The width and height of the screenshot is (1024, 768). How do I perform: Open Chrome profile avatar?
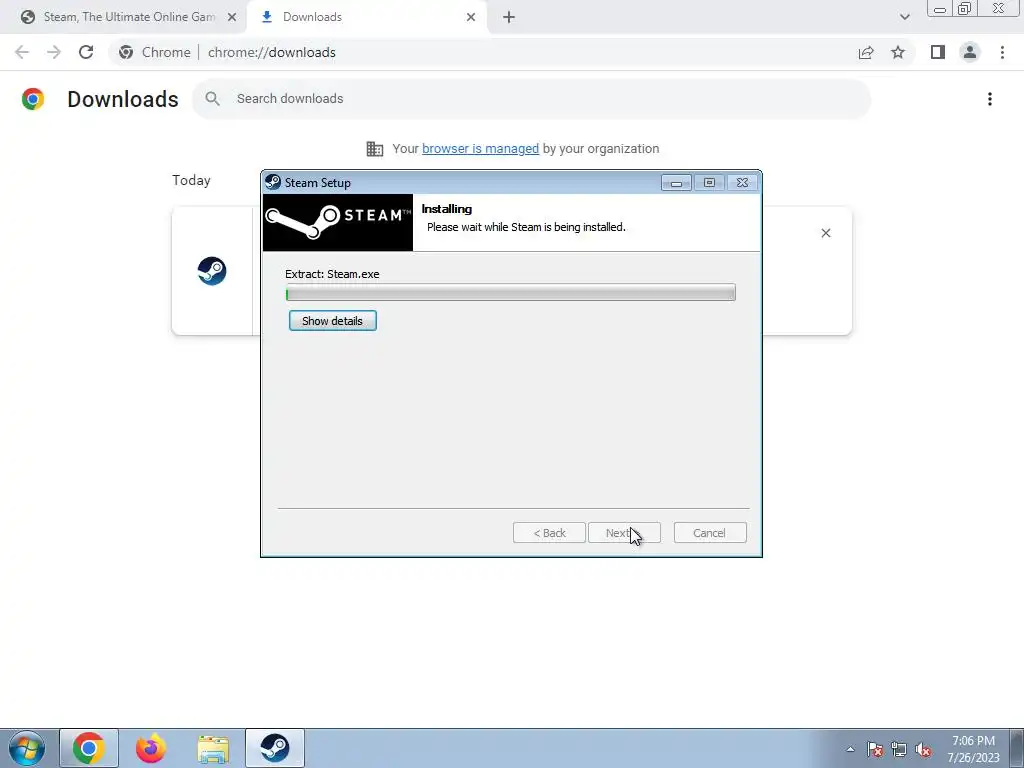[x=970, y=52]
